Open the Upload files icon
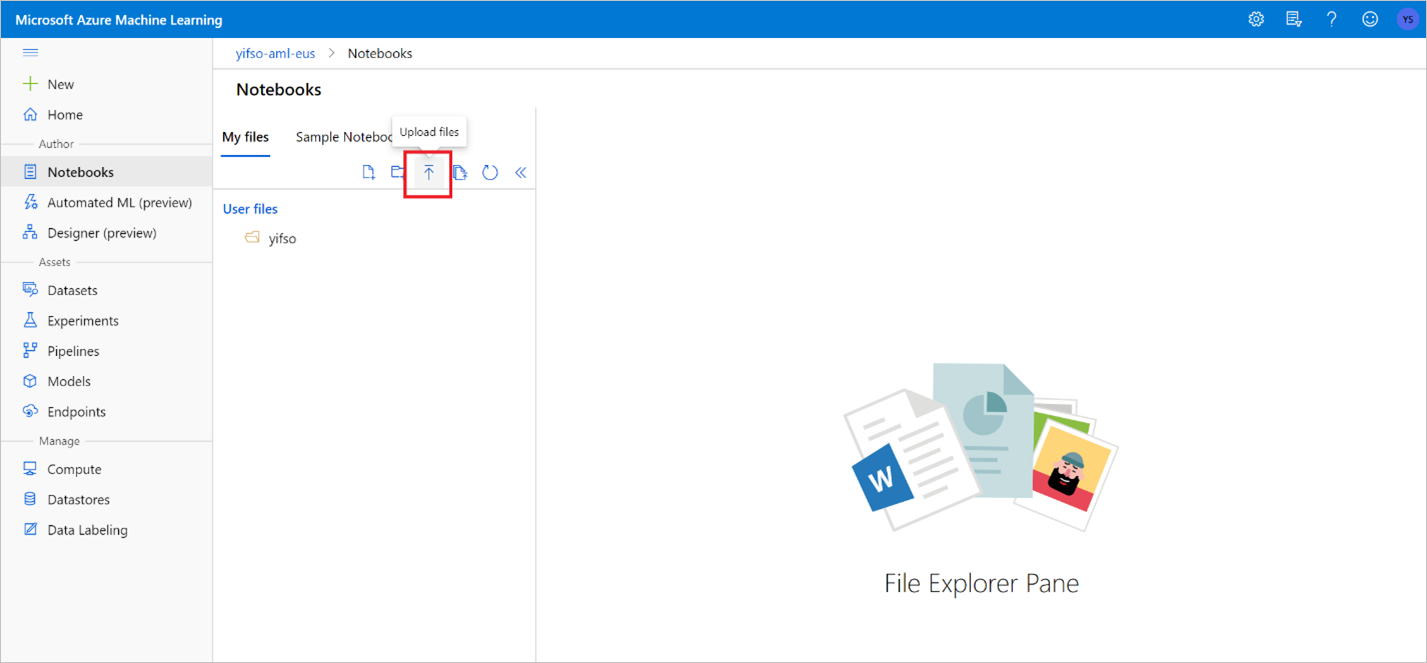1427x663 pixels. pyautogui.click(x=428, y=172)
